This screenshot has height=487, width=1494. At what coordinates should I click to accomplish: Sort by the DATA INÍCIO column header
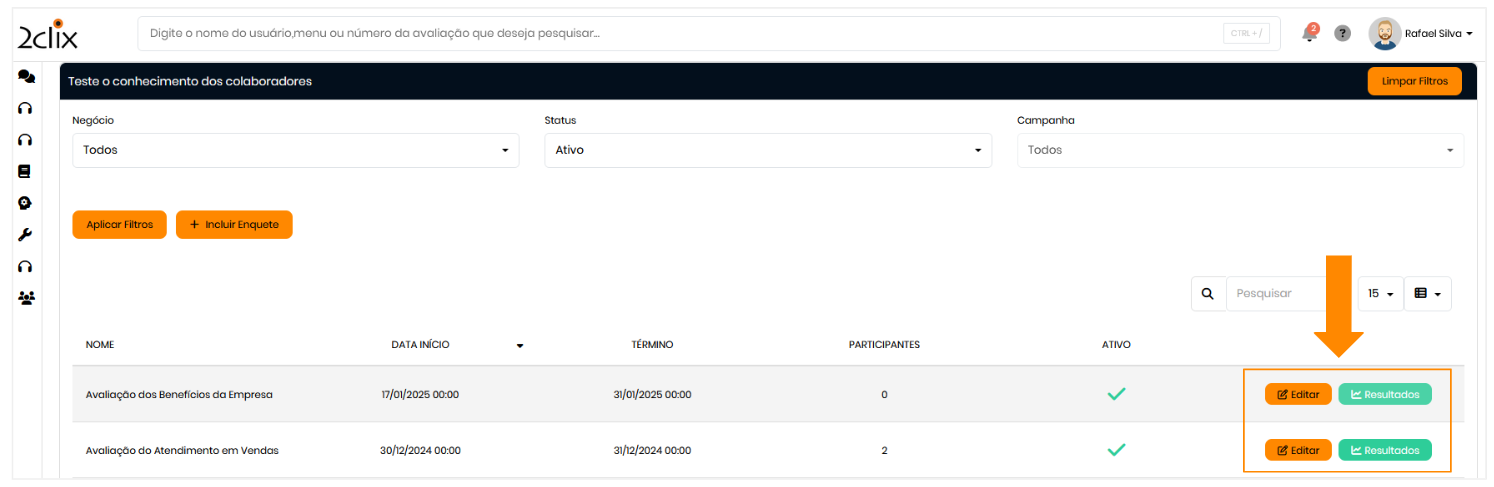[421, 345]
